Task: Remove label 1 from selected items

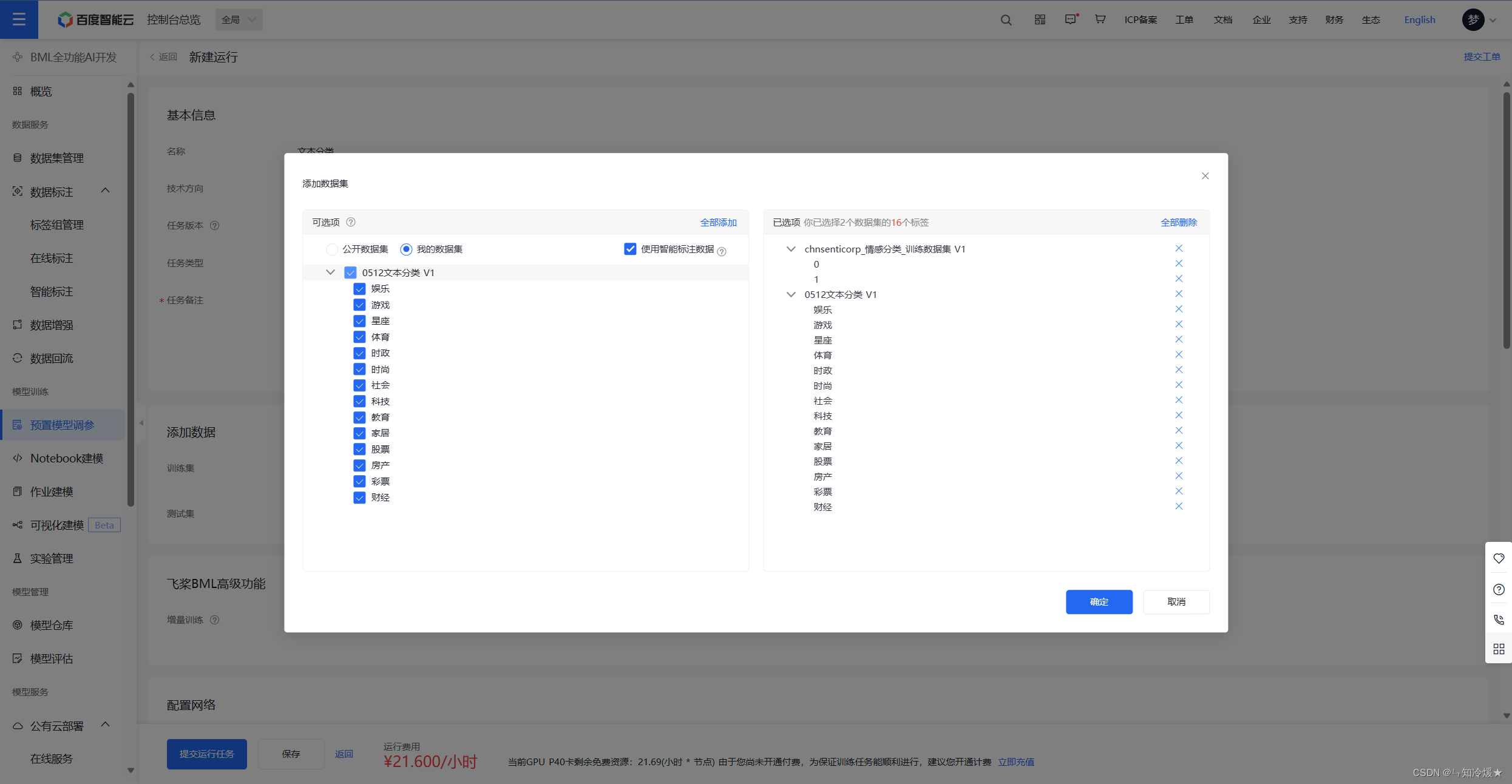Action: pyautogui.click(x=1179, y=279)
